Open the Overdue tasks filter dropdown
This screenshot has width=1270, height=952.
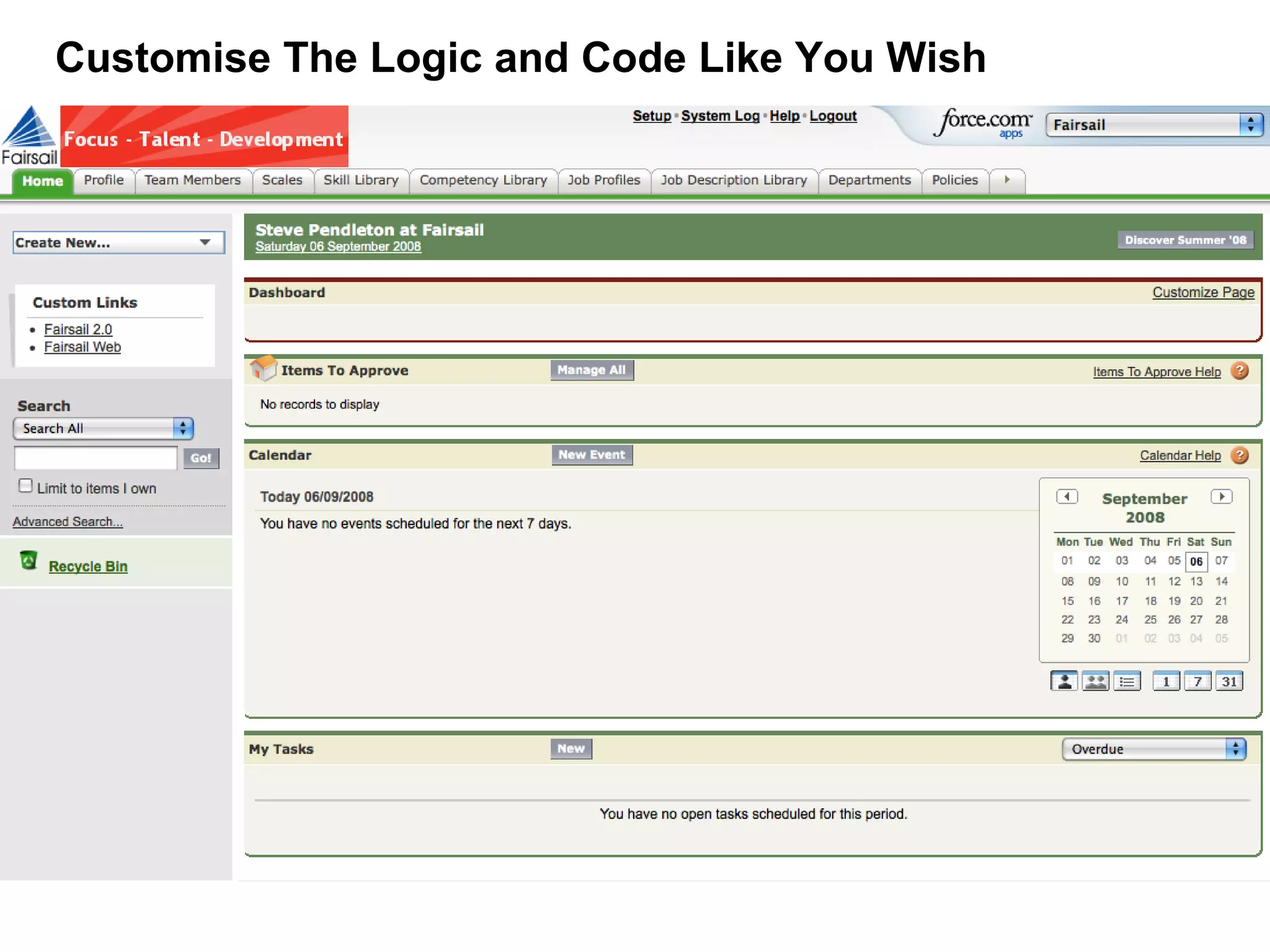(x=1154, y=749)
